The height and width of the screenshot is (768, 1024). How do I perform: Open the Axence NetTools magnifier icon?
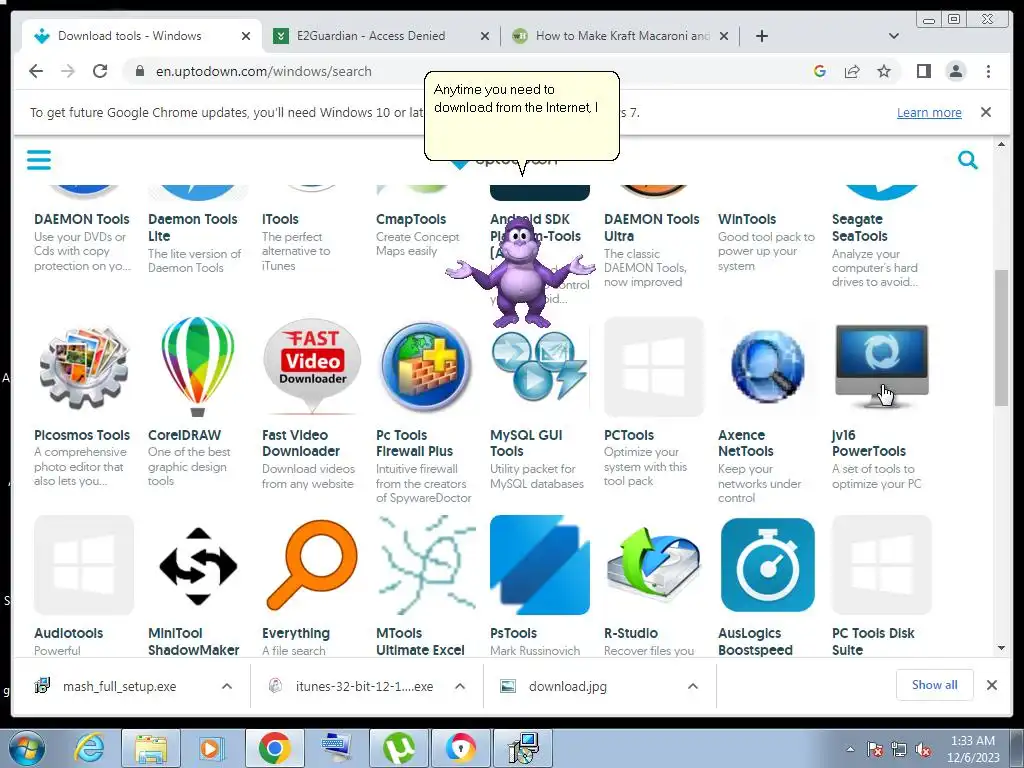(x=767, y=366)
